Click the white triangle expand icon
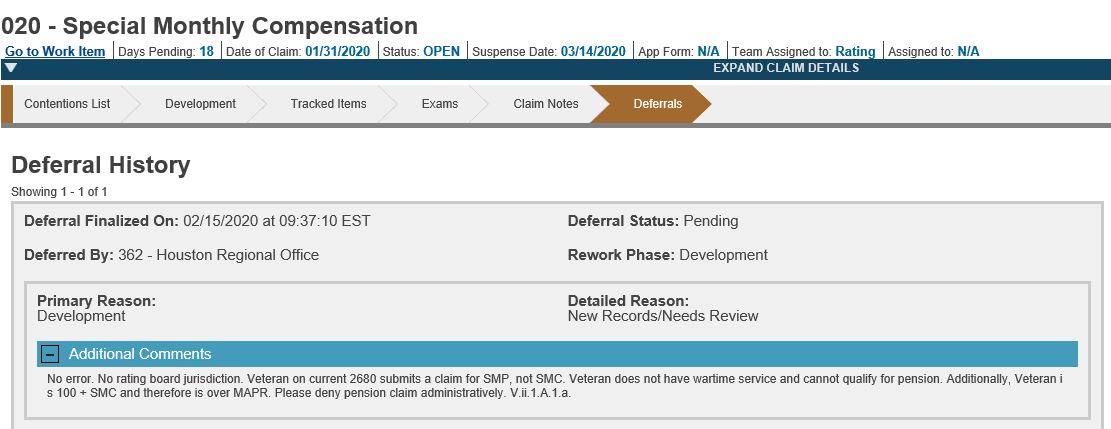Screen dimensions: 1111x429 (10, 68)
